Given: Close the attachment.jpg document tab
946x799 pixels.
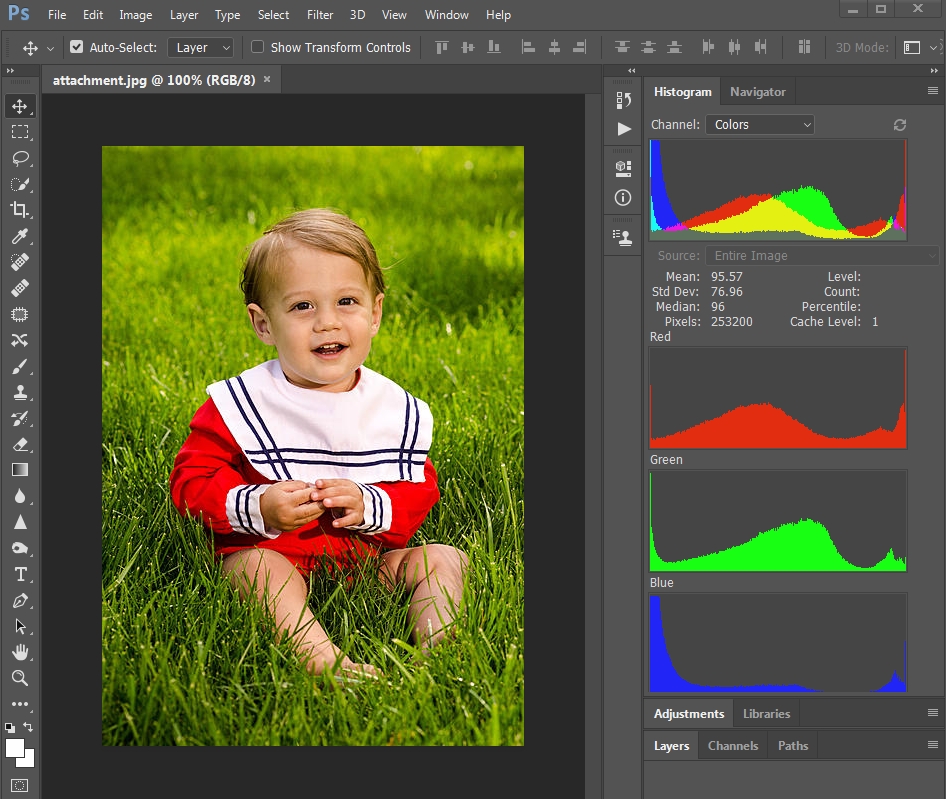Looking at the screenshot, I should click(x=267, y=79).
